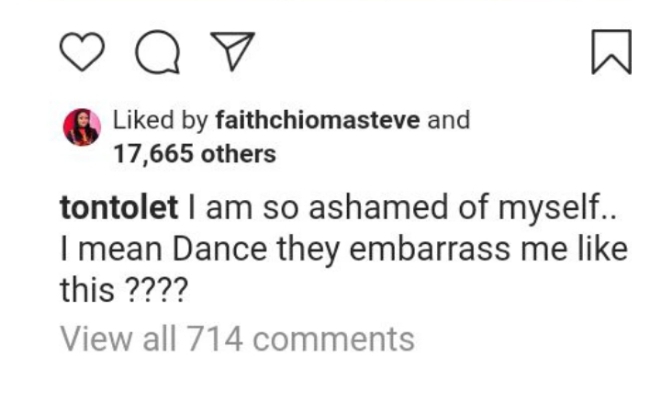Click the word "and" after faithchiomasteve
The width and height of the screenshot is (661, 418).
pyautogui.click(x=448, y=121)
